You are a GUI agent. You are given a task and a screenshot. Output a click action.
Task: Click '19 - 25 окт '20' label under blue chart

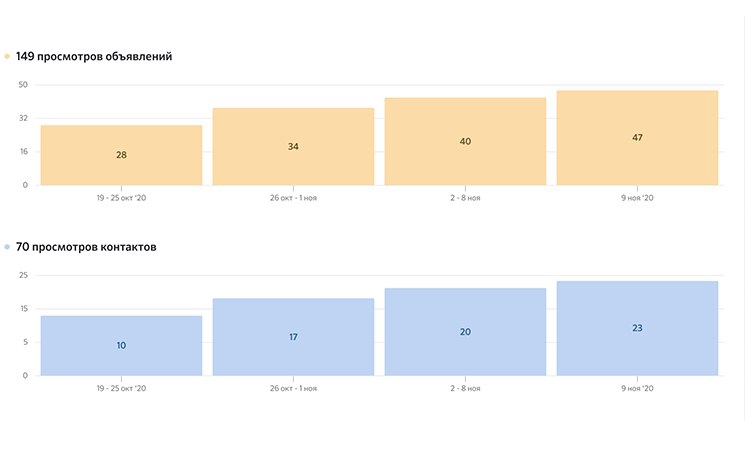tap(121, 389)
